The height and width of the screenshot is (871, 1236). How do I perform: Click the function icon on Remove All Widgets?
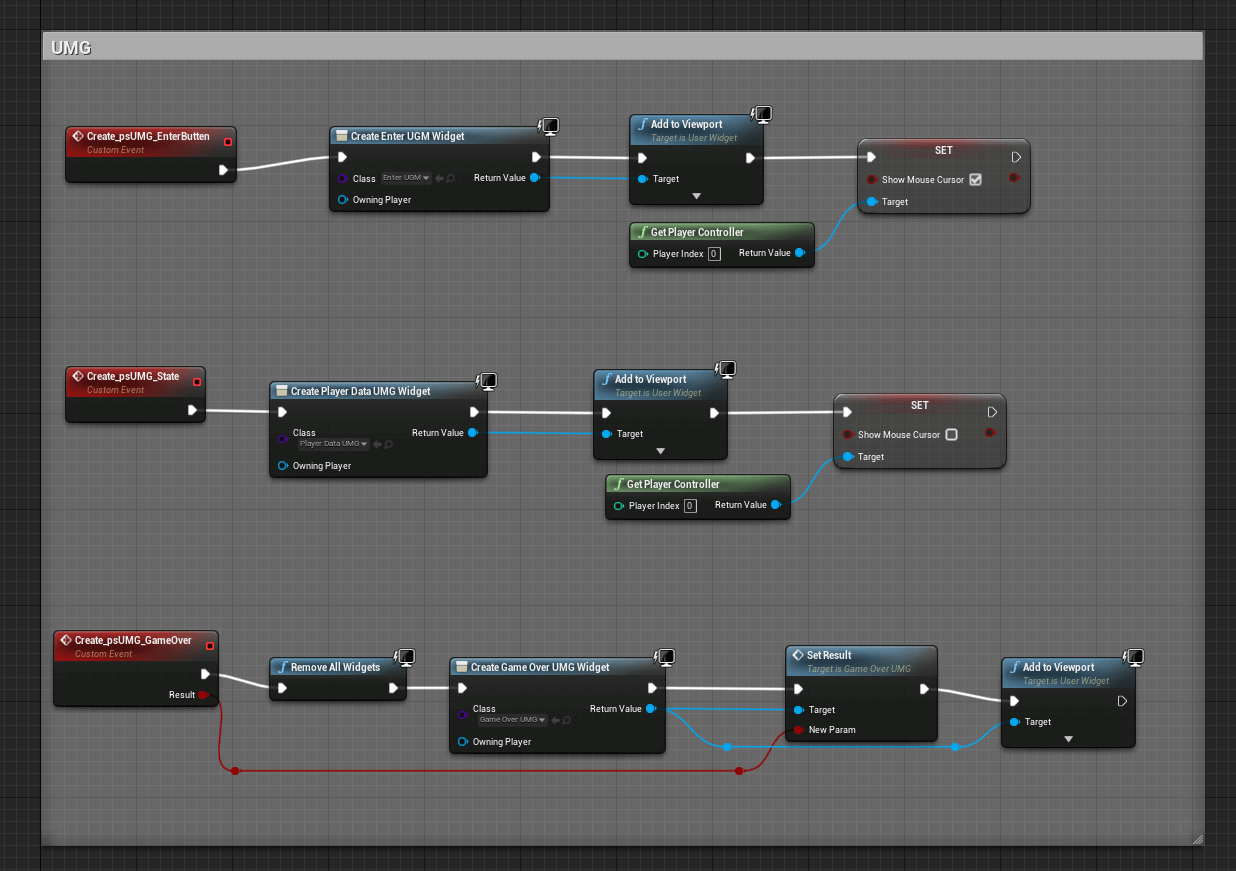click(x=282, y=667)
